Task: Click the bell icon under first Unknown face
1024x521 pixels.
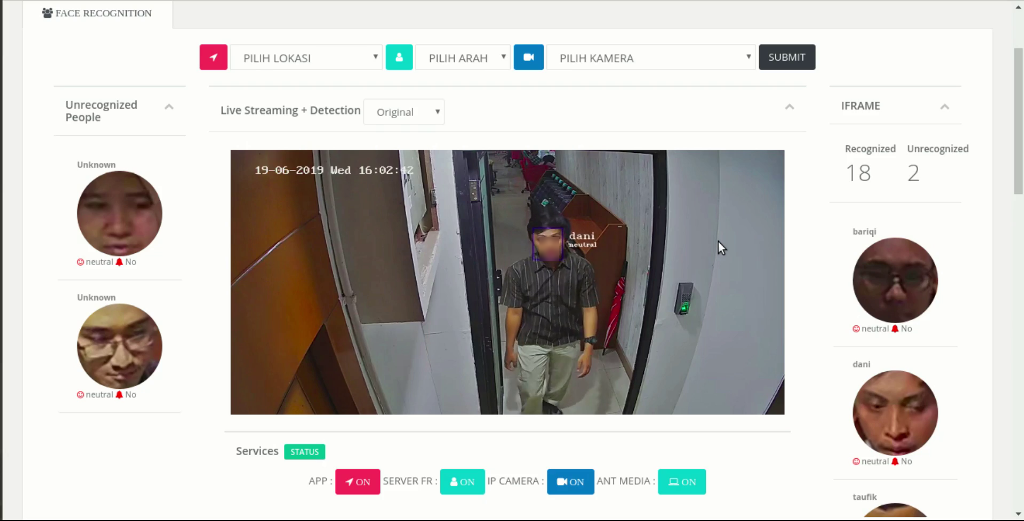Action: [x=120, y=262]
